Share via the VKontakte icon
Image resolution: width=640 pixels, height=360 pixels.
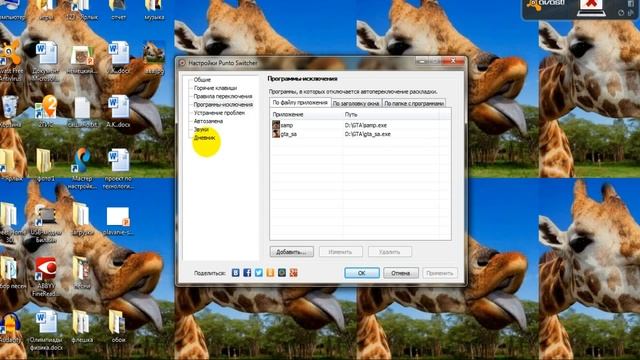click(236, 273)
